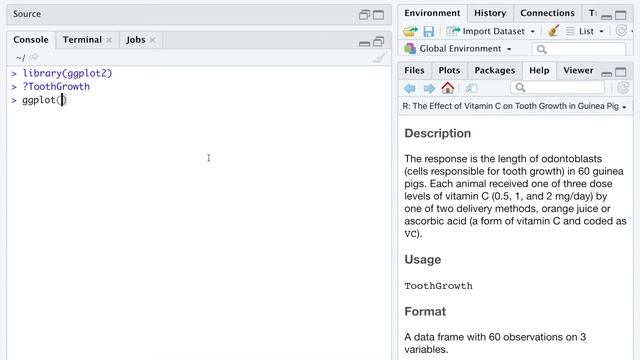Open the R Help home page
Screen dimensions: 640x360
[x=448, y=87]
